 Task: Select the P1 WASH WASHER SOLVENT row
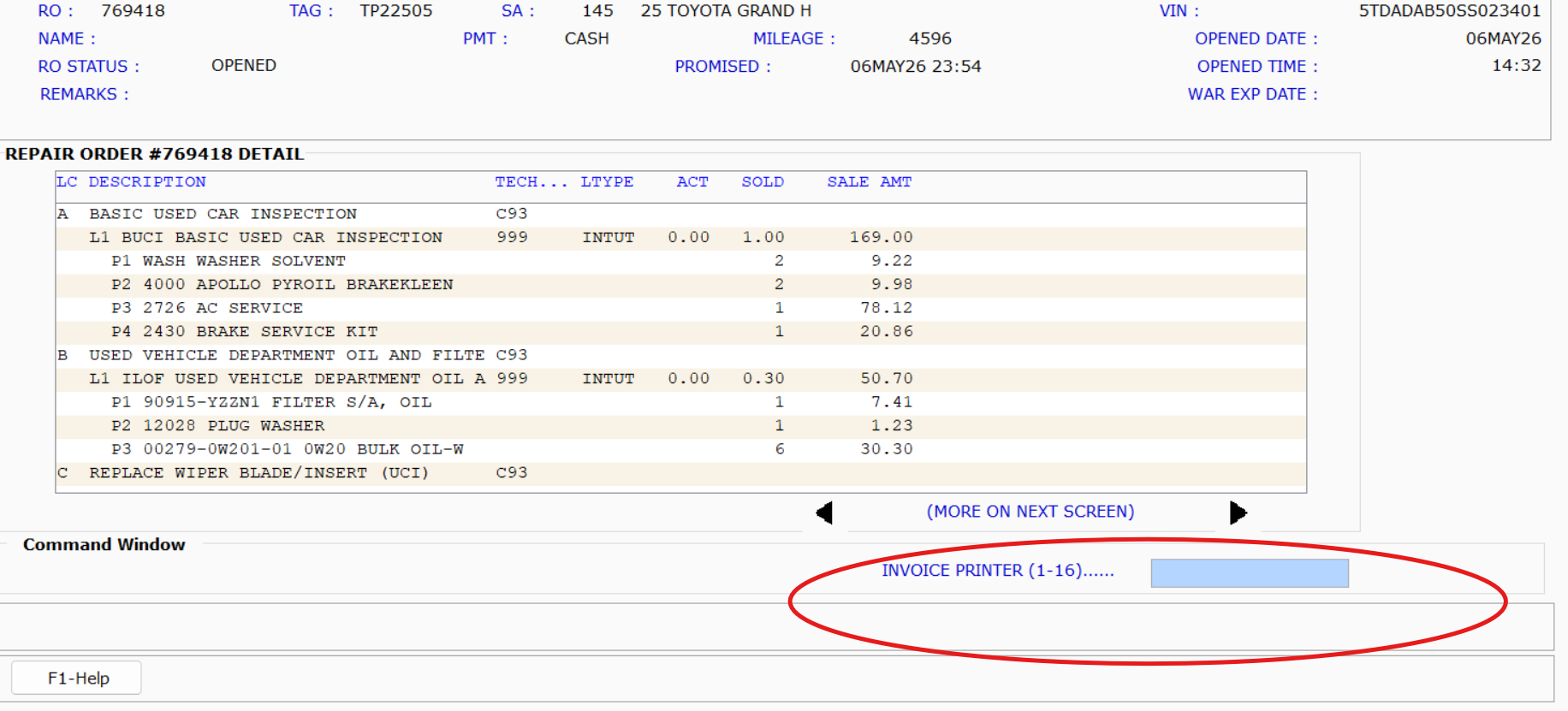[680, 261]
